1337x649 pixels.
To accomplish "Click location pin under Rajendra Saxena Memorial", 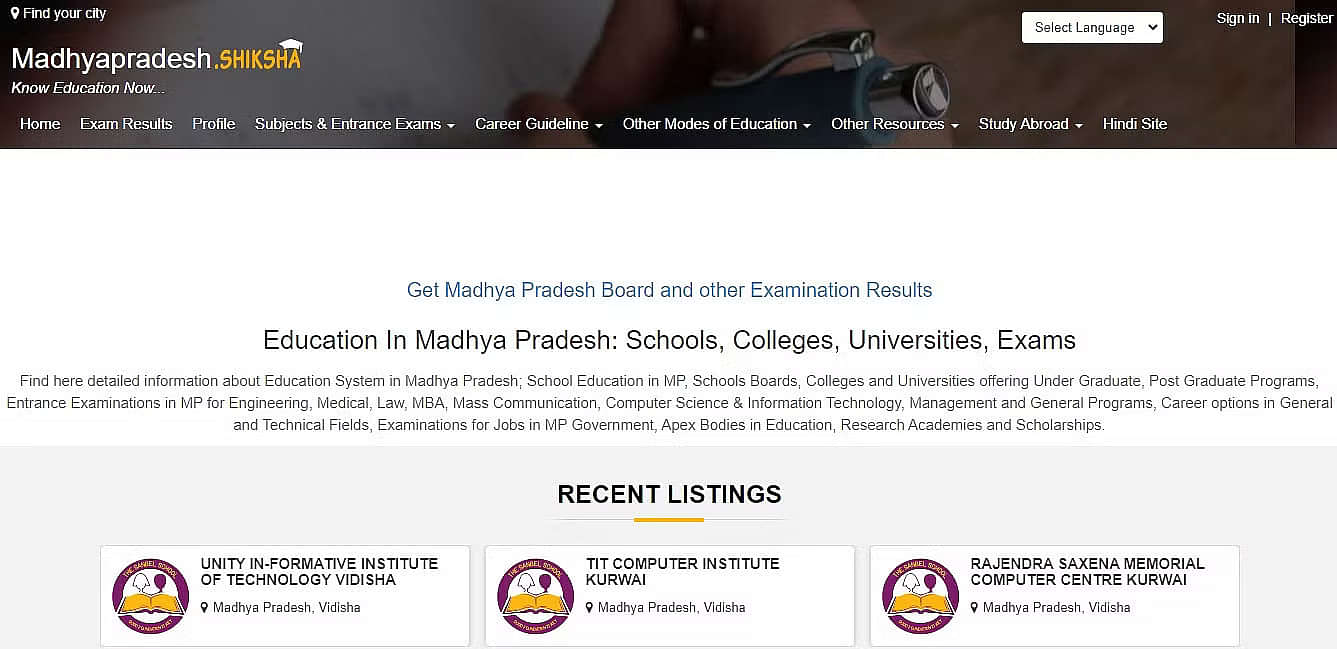I will tap(975, 607).
